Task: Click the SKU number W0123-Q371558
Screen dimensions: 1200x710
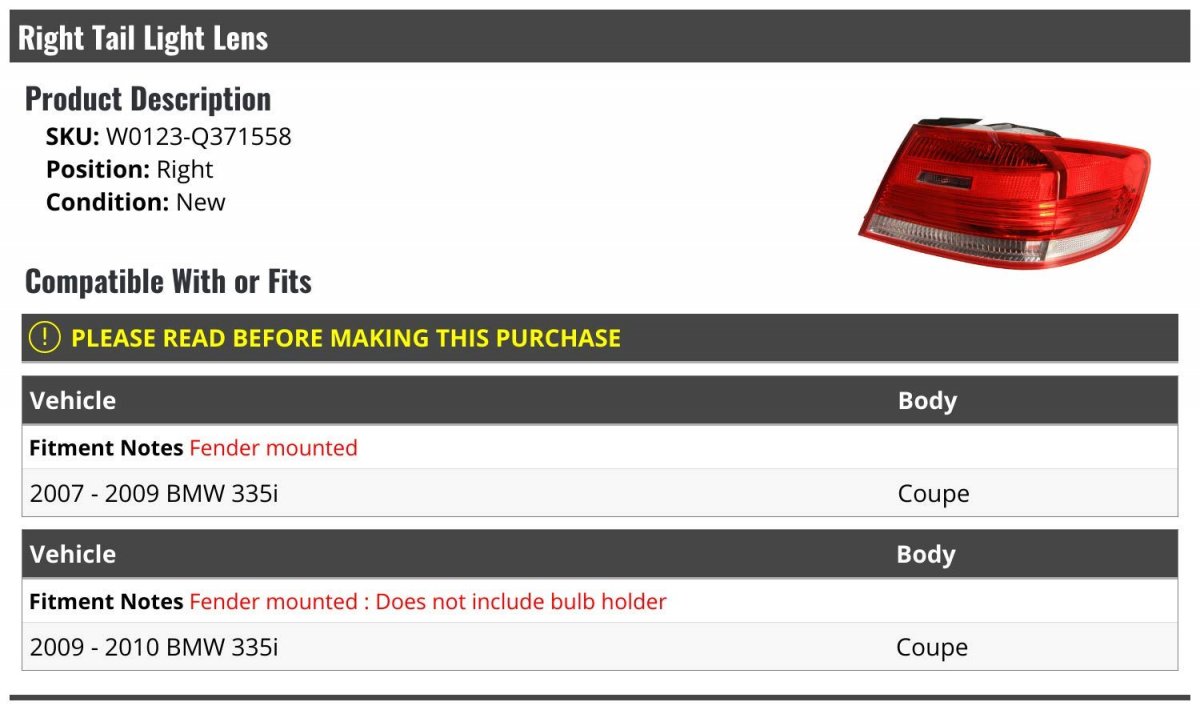Action: pos(198,136)
